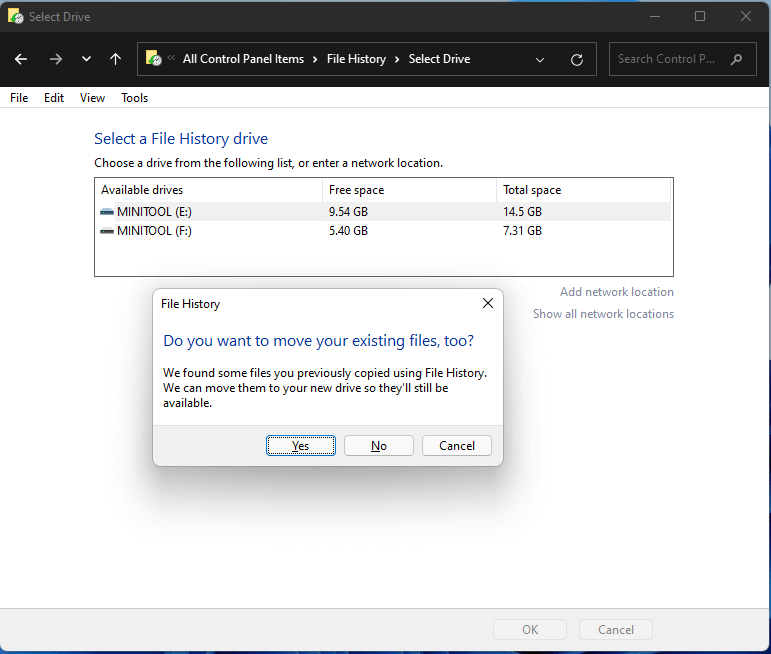The image size is (771, 654).
Task: Open the recent locations chevron dropdown
Action: tap(86, 59)
